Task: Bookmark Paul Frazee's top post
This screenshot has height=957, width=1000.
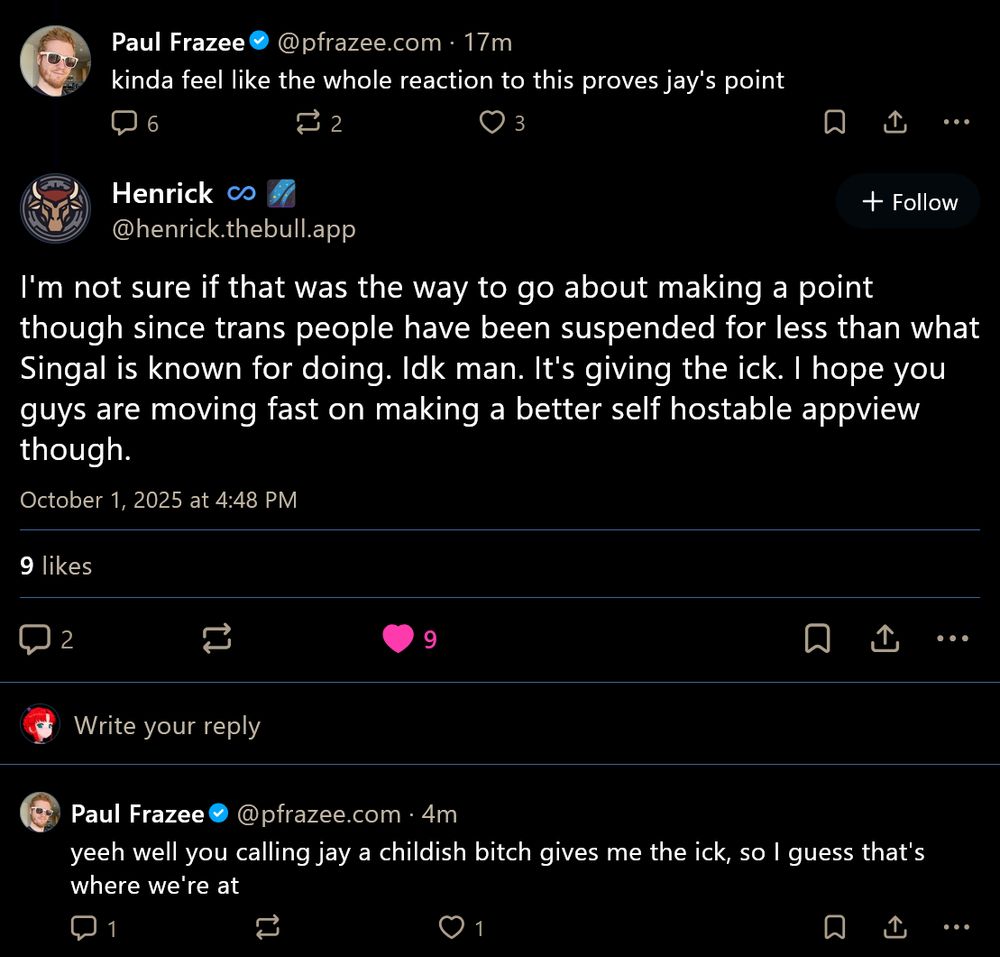Action: [835, 122]
